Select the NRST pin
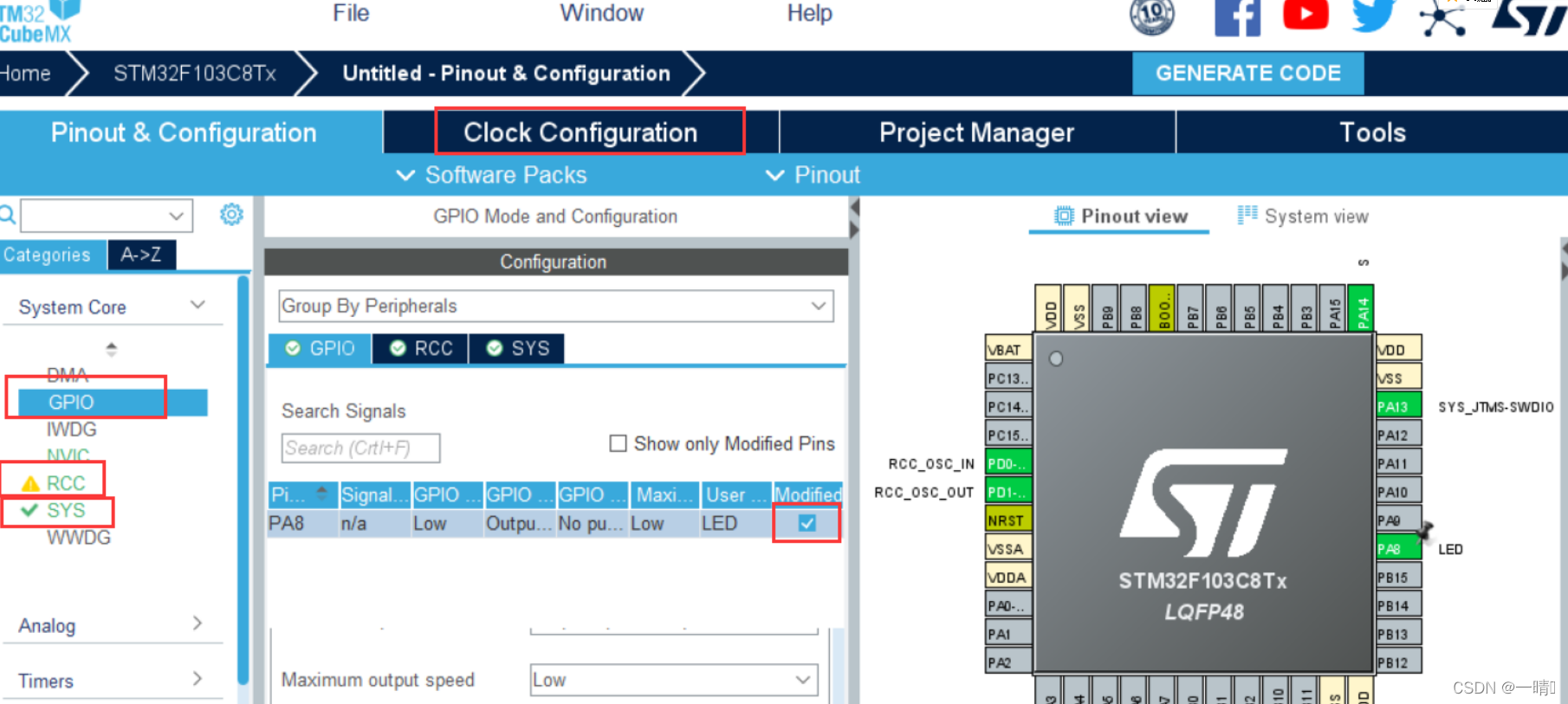Image resolution: width=1568 pixels, height=704 pixels. [x=1009, y=520]
